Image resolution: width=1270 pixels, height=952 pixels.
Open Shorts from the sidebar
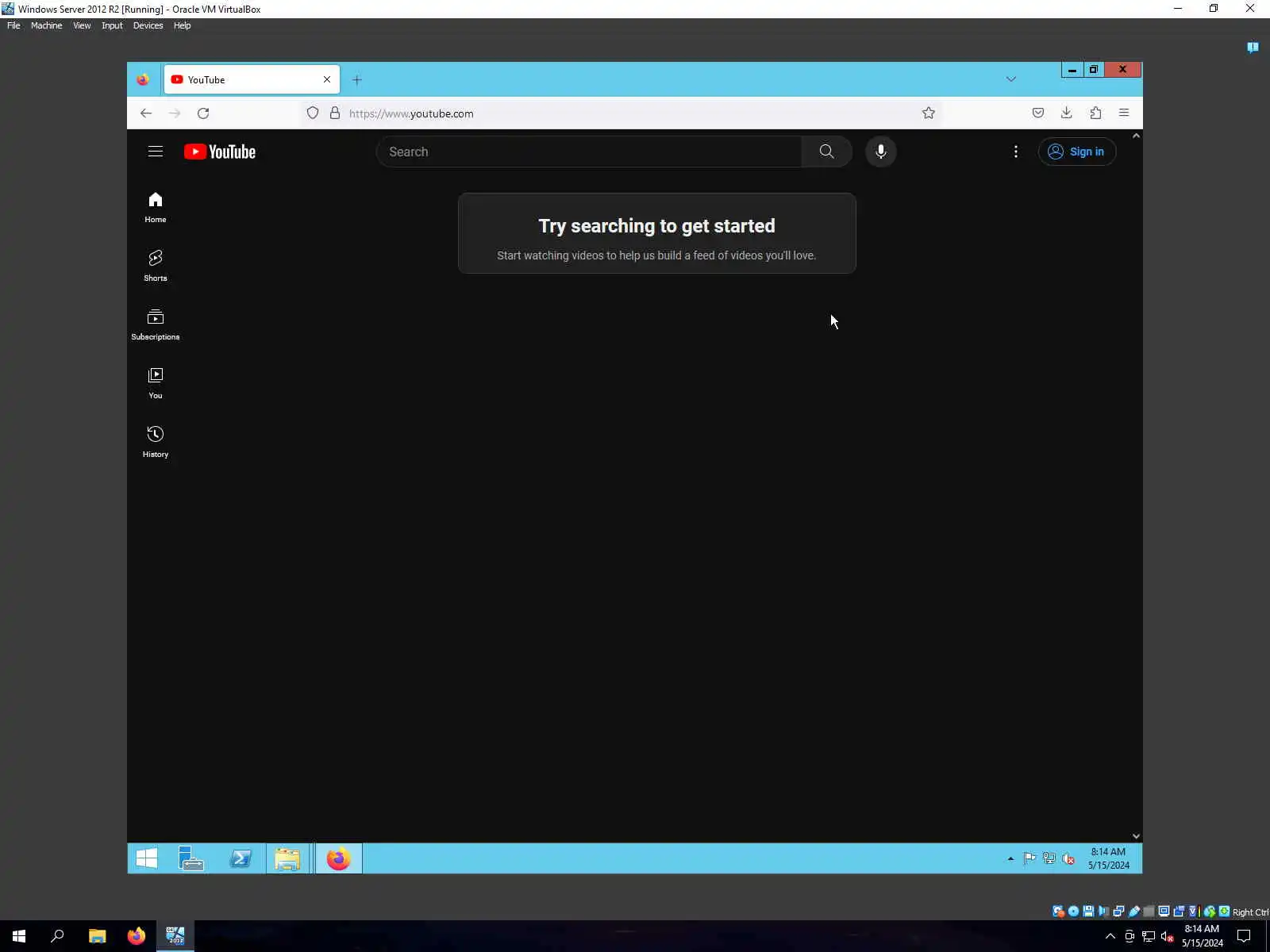coord(156,267)
